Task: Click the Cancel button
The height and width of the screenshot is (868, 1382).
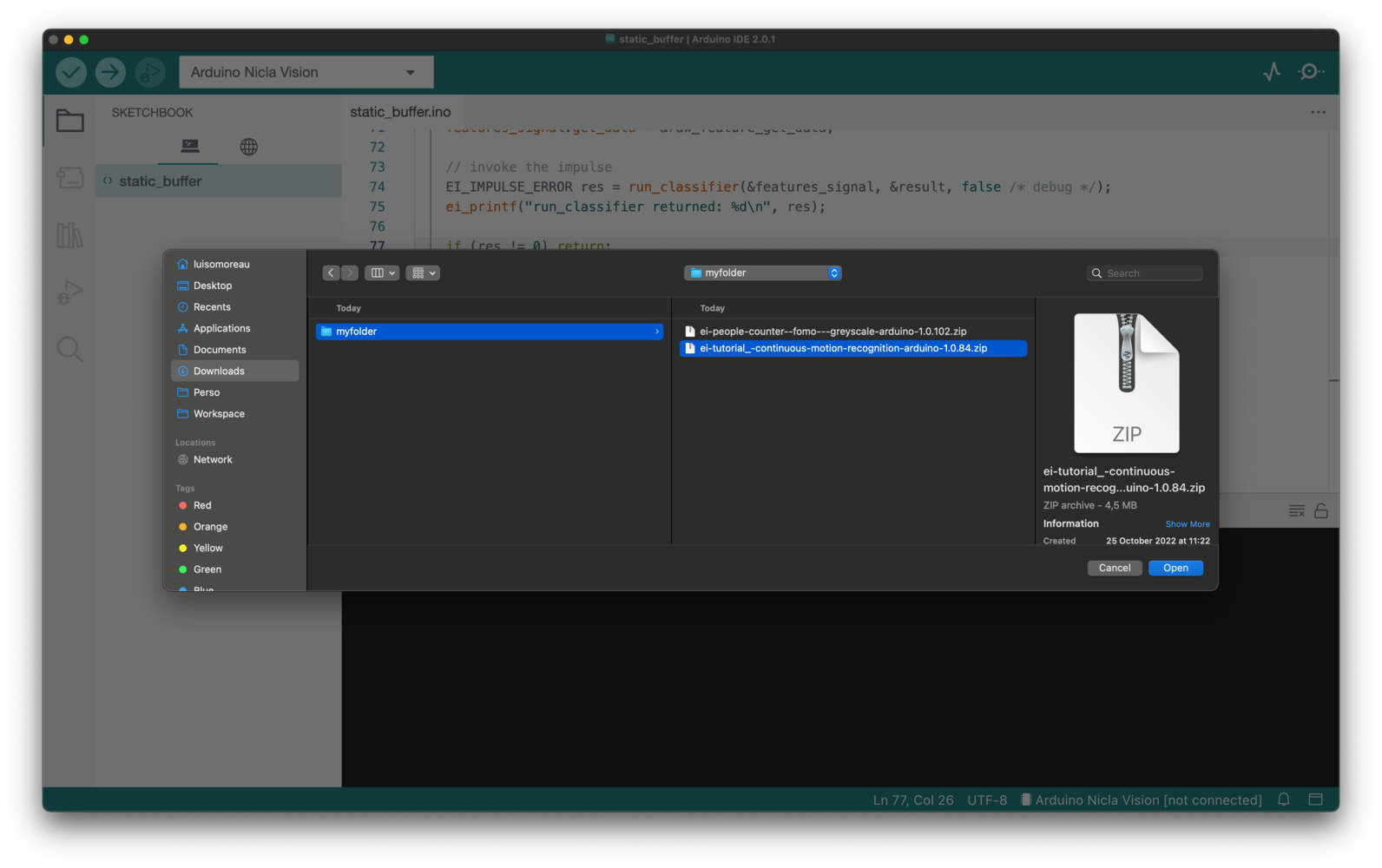Action: [x=1115, y=568]
